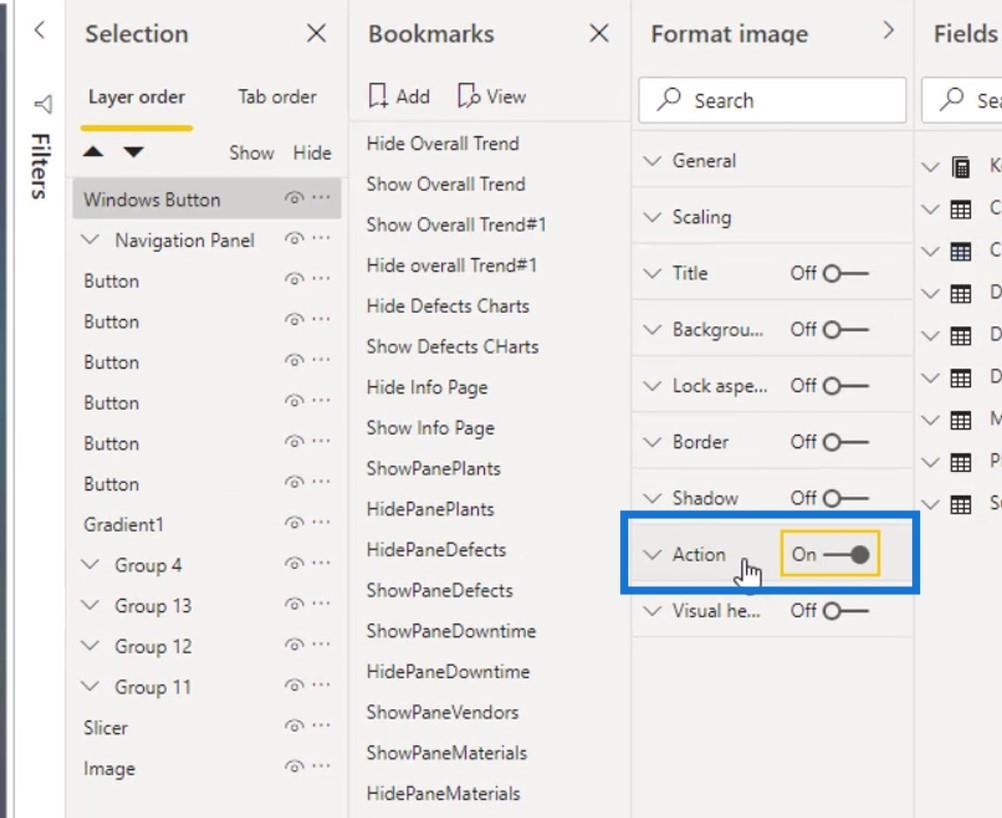Viewport: 1002px width, 818px height.
Task: Collapse the pane with left arrow
Action: pyautogui.click(x=40, y=30)
